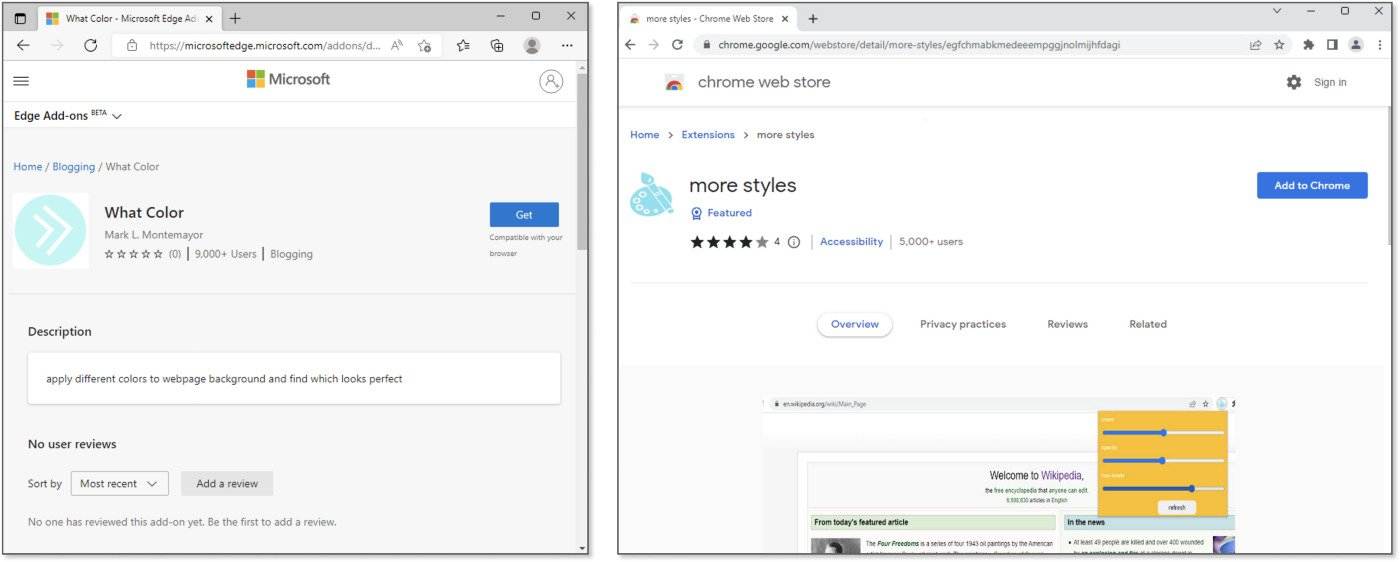This screenshot has height=562, width=1400.
Task: Click the more styles palette icon
Action: point(652,195)
